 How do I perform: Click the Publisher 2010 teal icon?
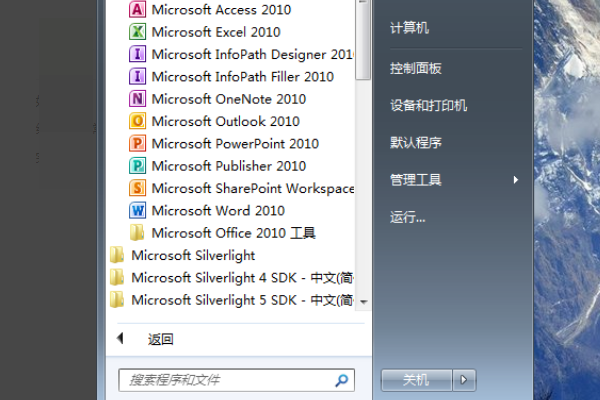coord(137,166)
